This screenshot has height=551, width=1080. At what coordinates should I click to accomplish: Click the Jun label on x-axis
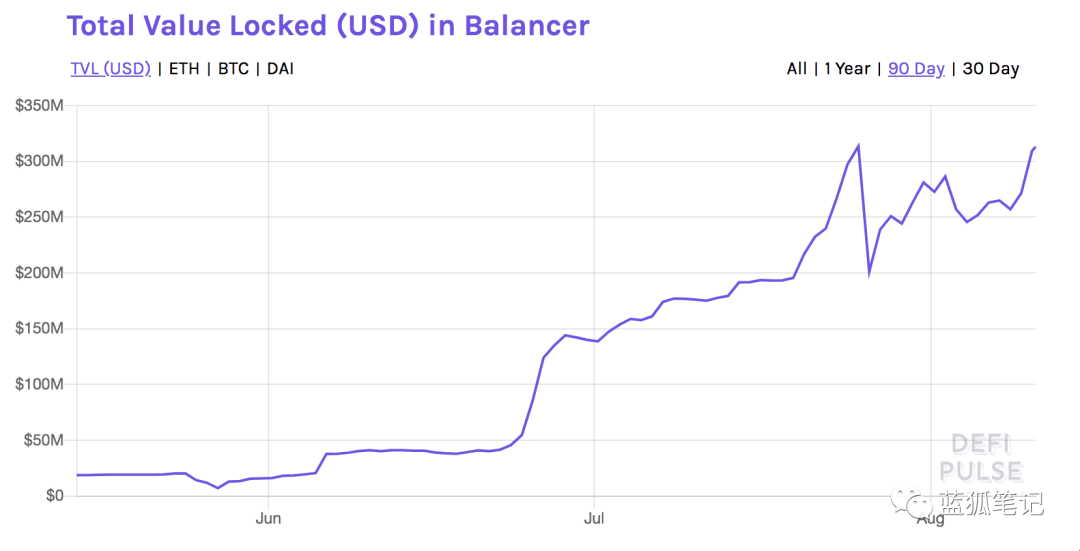coord(268,518)
